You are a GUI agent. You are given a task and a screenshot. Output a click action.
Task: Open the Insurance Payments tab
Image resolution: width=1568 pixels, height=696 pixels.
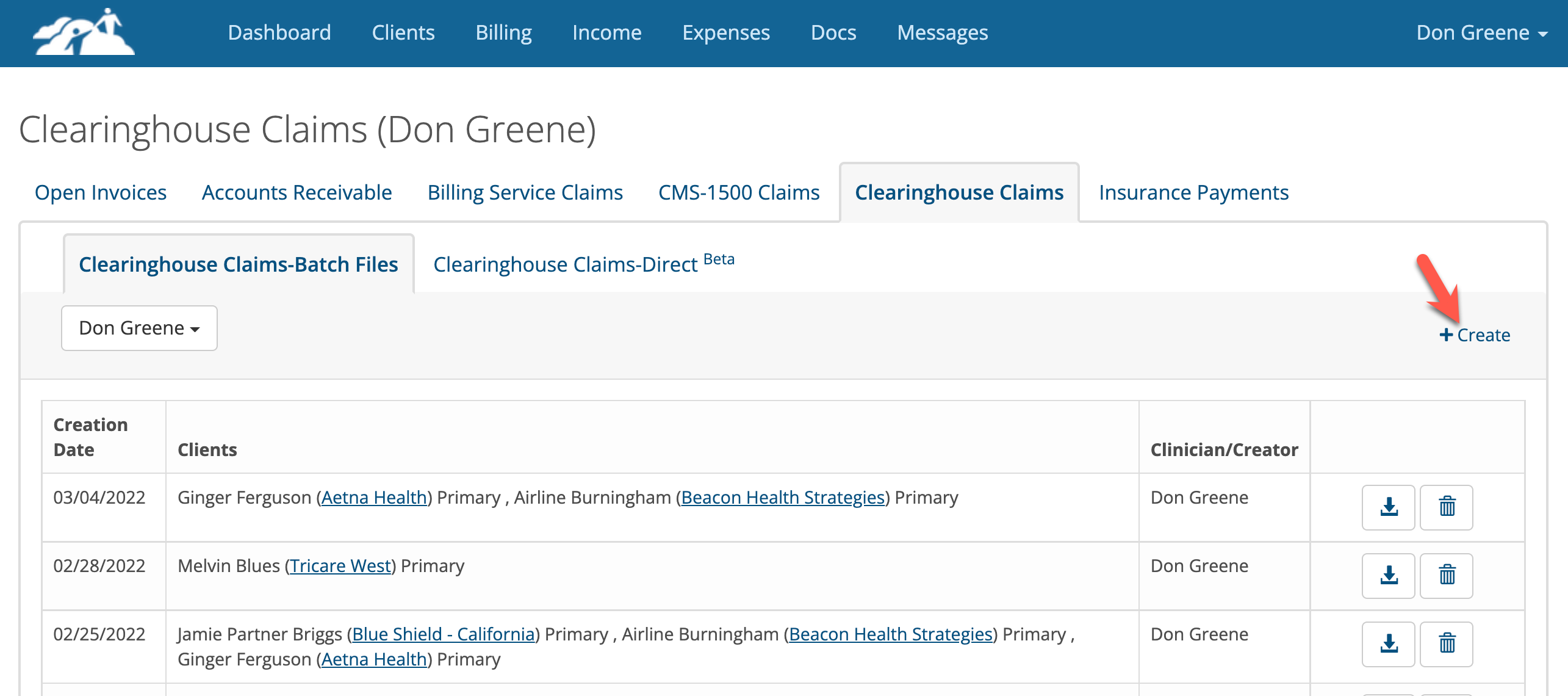[x=1193, y=192]
